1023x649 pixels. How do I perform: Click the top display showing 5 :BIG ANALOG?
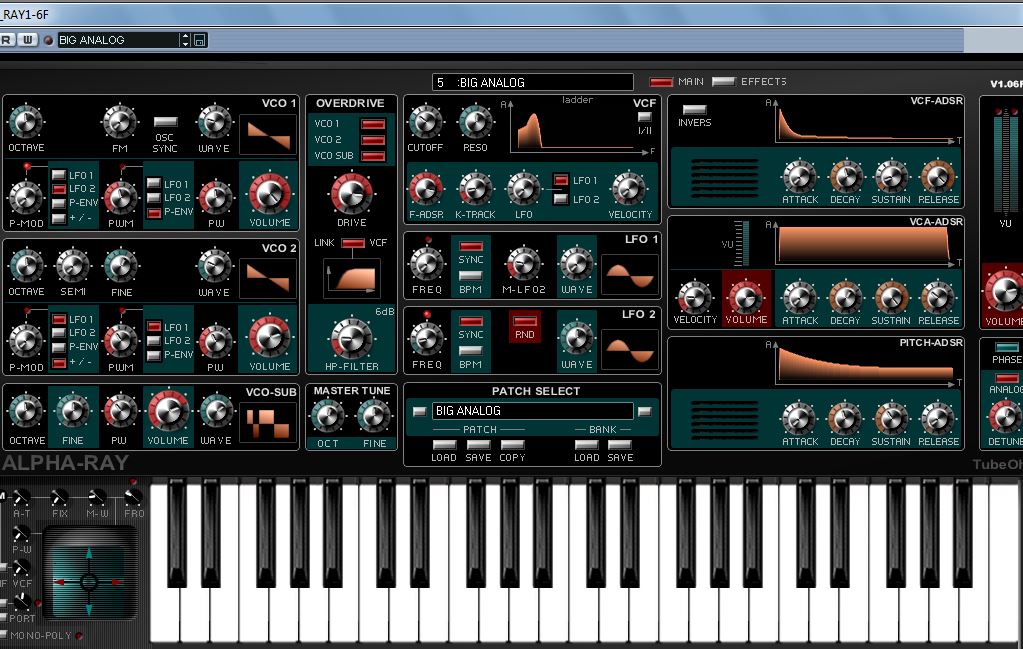click(x=532, y=82)
